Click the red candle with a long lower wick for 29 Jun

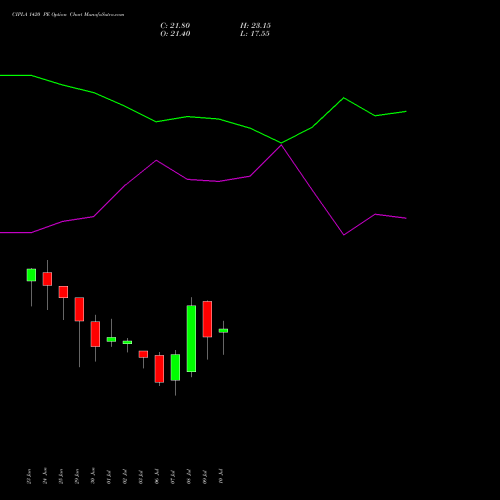(79, 309)
